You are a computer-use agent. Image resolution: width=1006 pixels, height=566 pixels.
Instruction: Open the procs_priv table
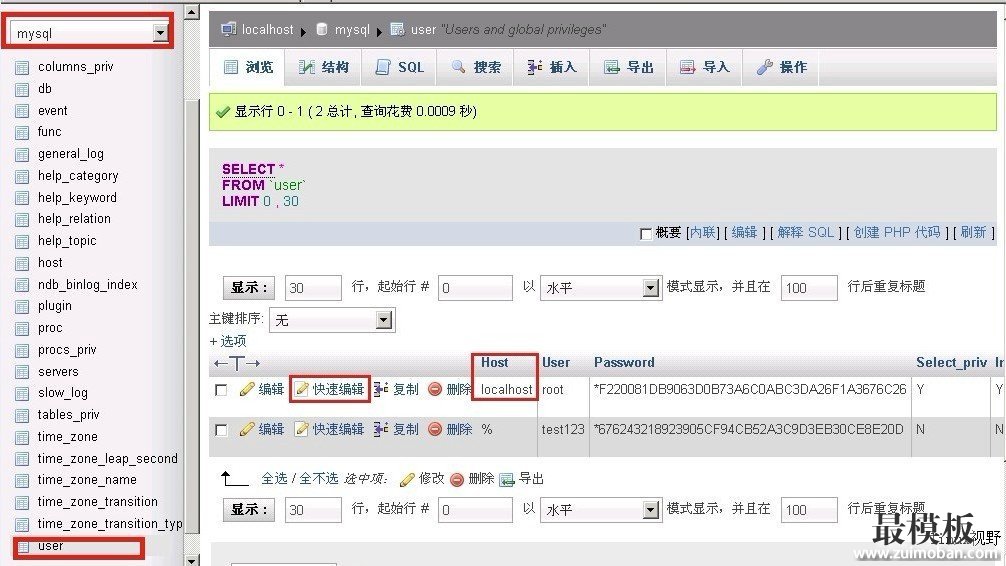67,350
